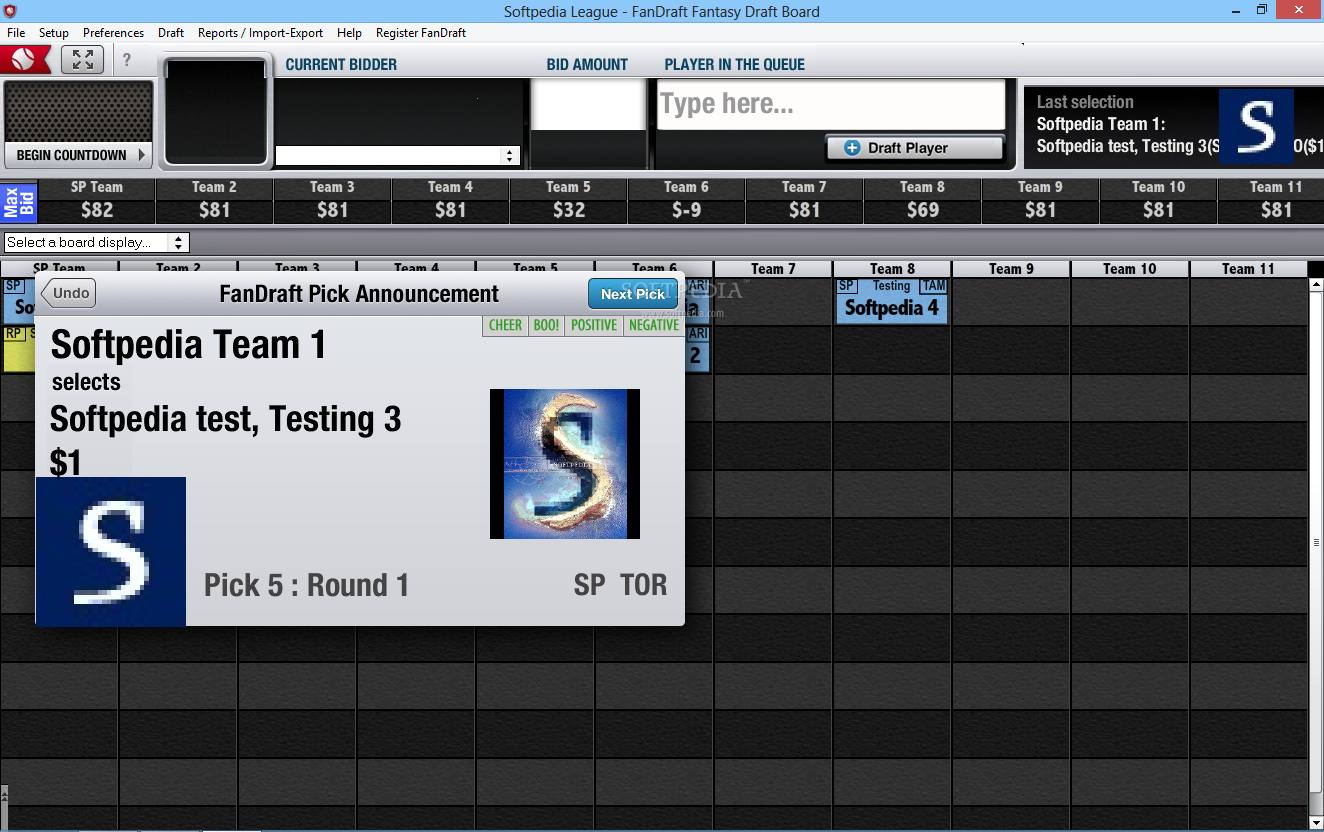Click the red baseball logo icon
Viewport: 1324px width, 832px height.
coord(25,60)
